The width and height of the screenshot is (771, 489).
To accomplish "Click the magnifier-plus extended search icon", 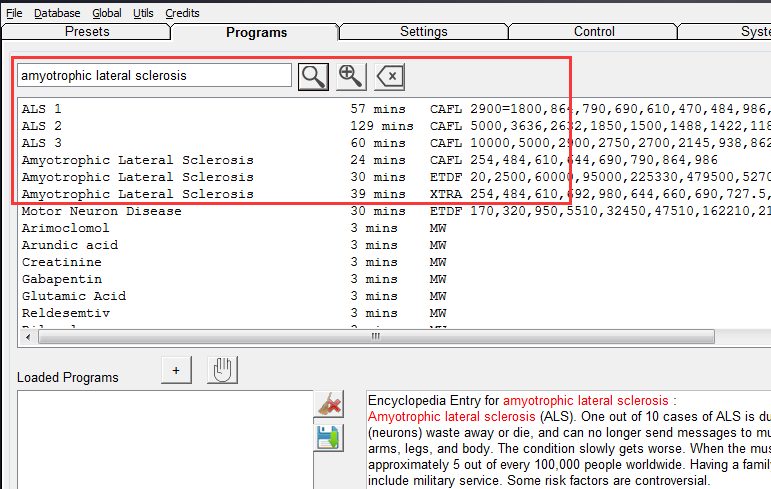I will click(x=351, y=76).
